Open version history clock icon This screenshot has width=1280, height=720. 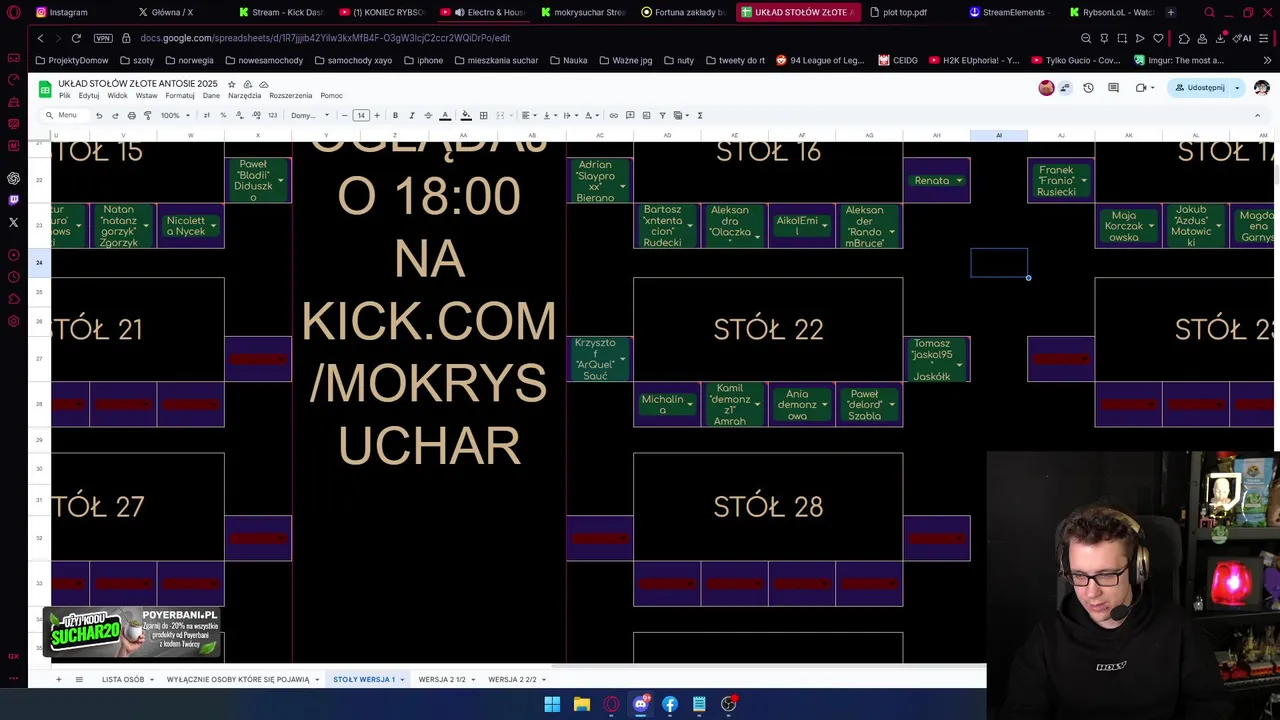point(1088,88)
